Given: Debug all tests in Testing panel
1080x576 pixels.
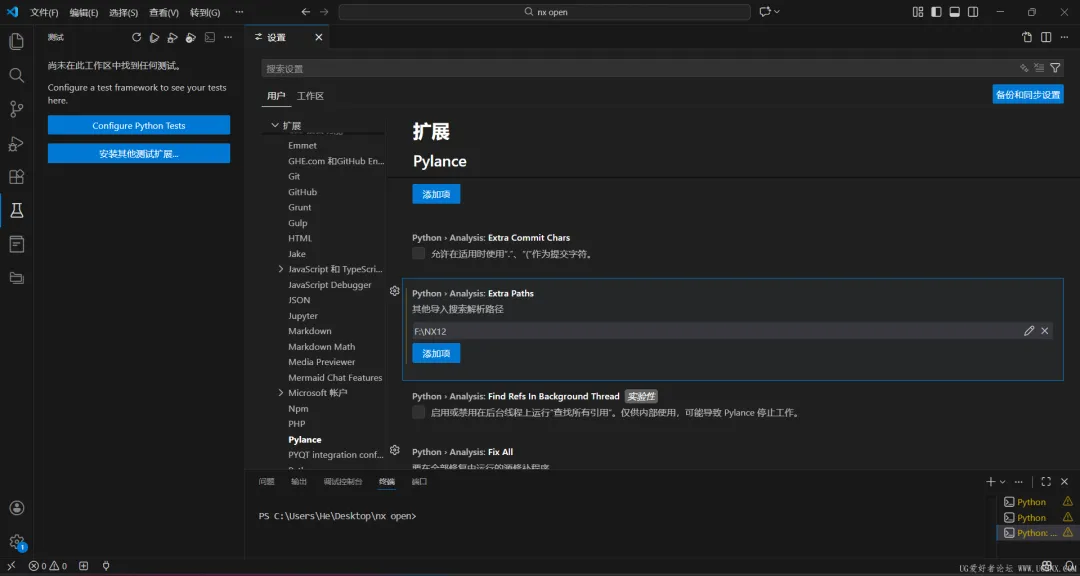Looking at the screenshot, I should click(173, 37).
